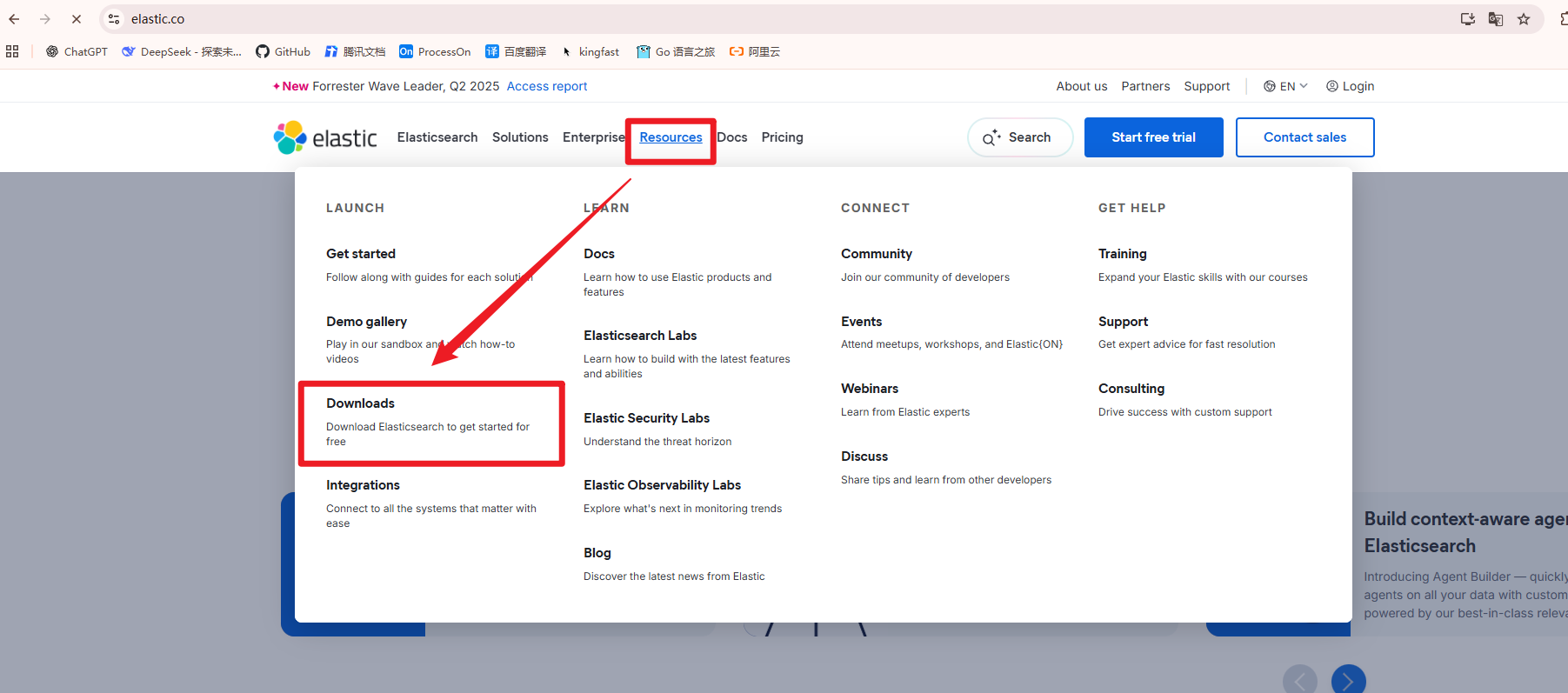Open the 百度翻译 bookmark
1568x693 pixels.
point(516,51)
